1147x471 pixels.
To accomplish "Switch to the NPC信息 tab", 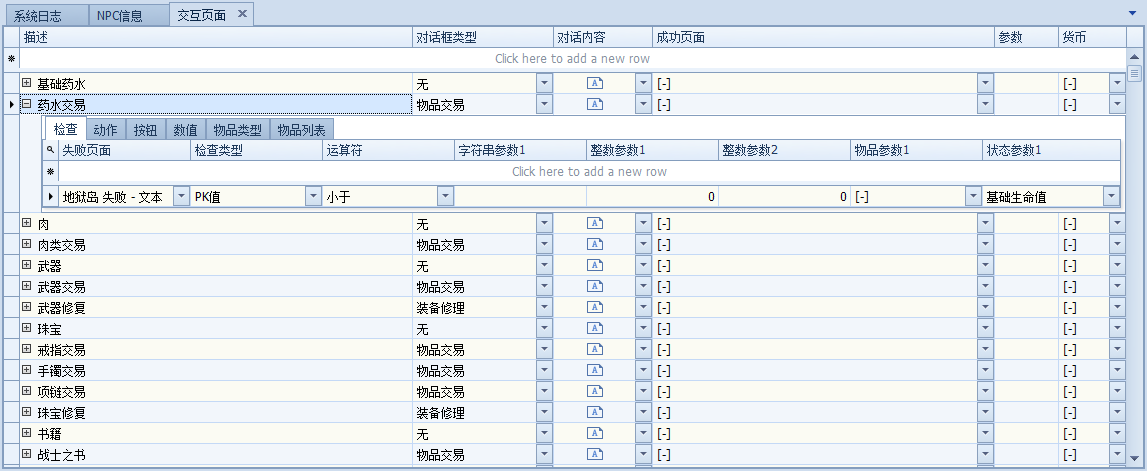I will coord(120,15).
